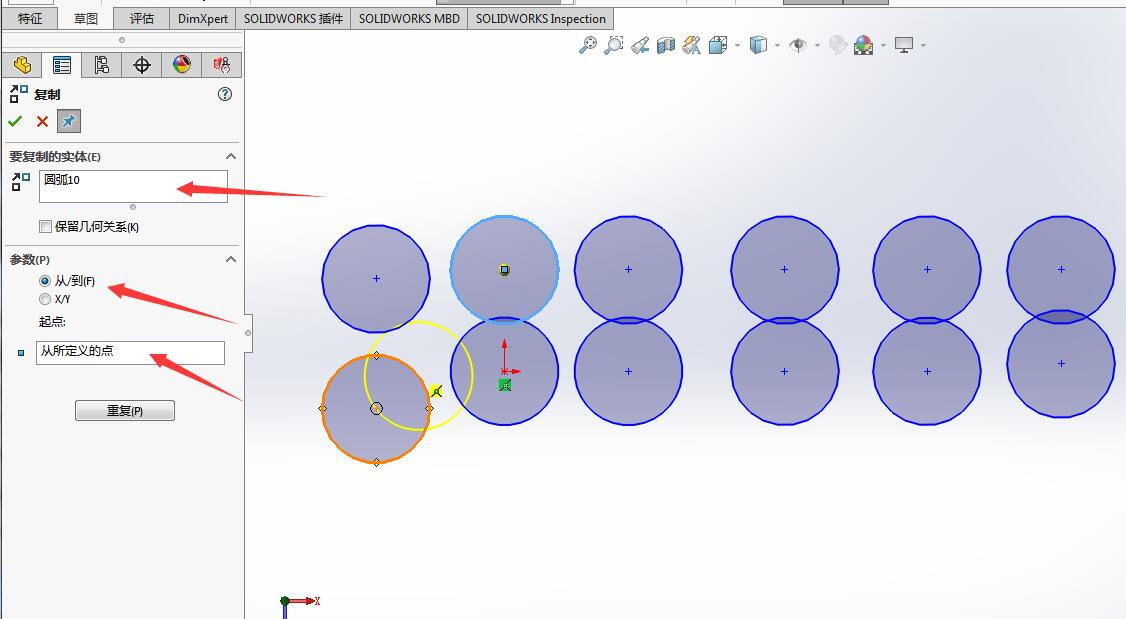The width and height of the screenshot is (1126, 619).
Task: Toggle the Section View tool
Action: [666, 45]
